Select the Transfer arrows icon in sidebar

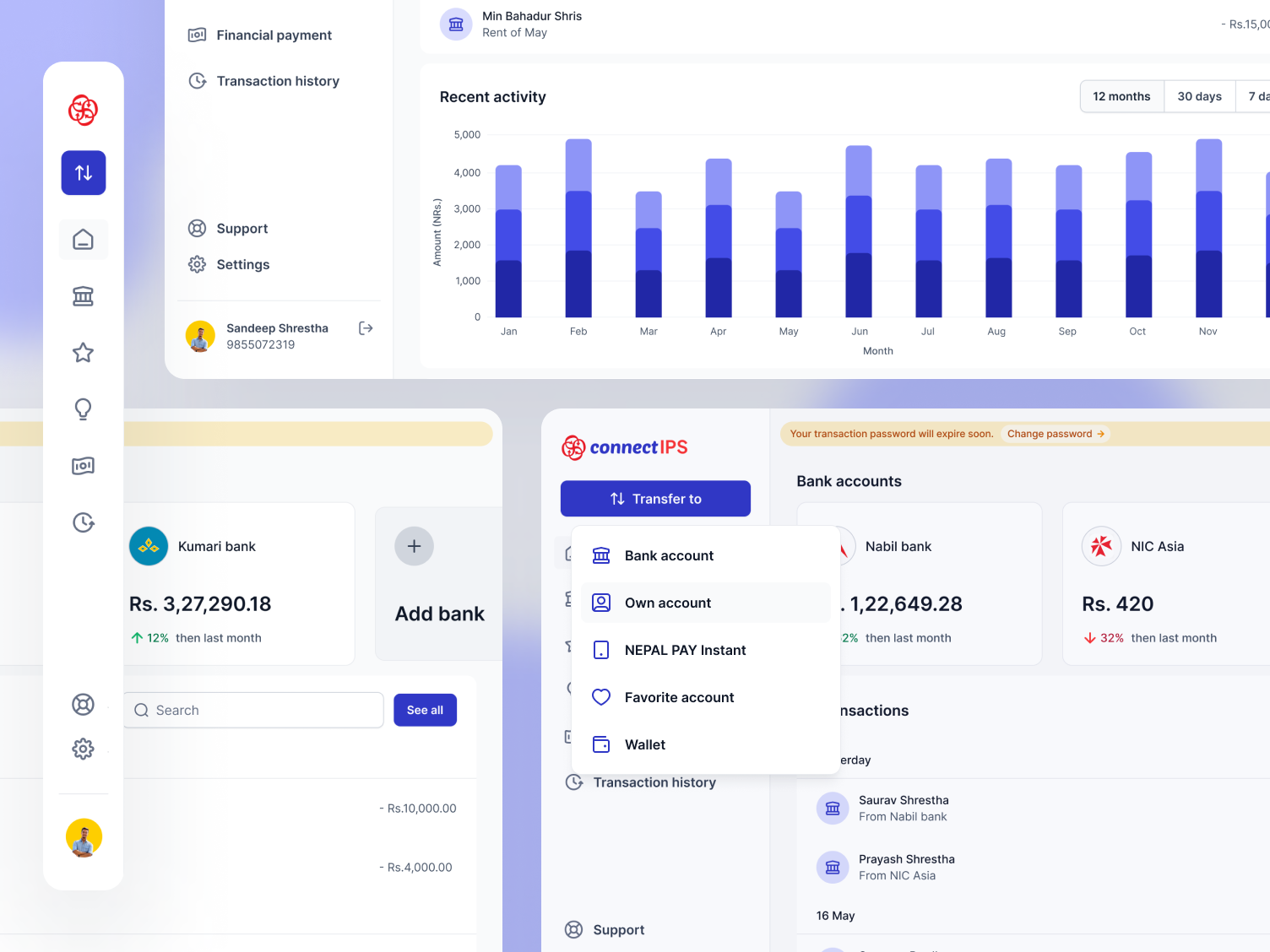click(83, 172)
